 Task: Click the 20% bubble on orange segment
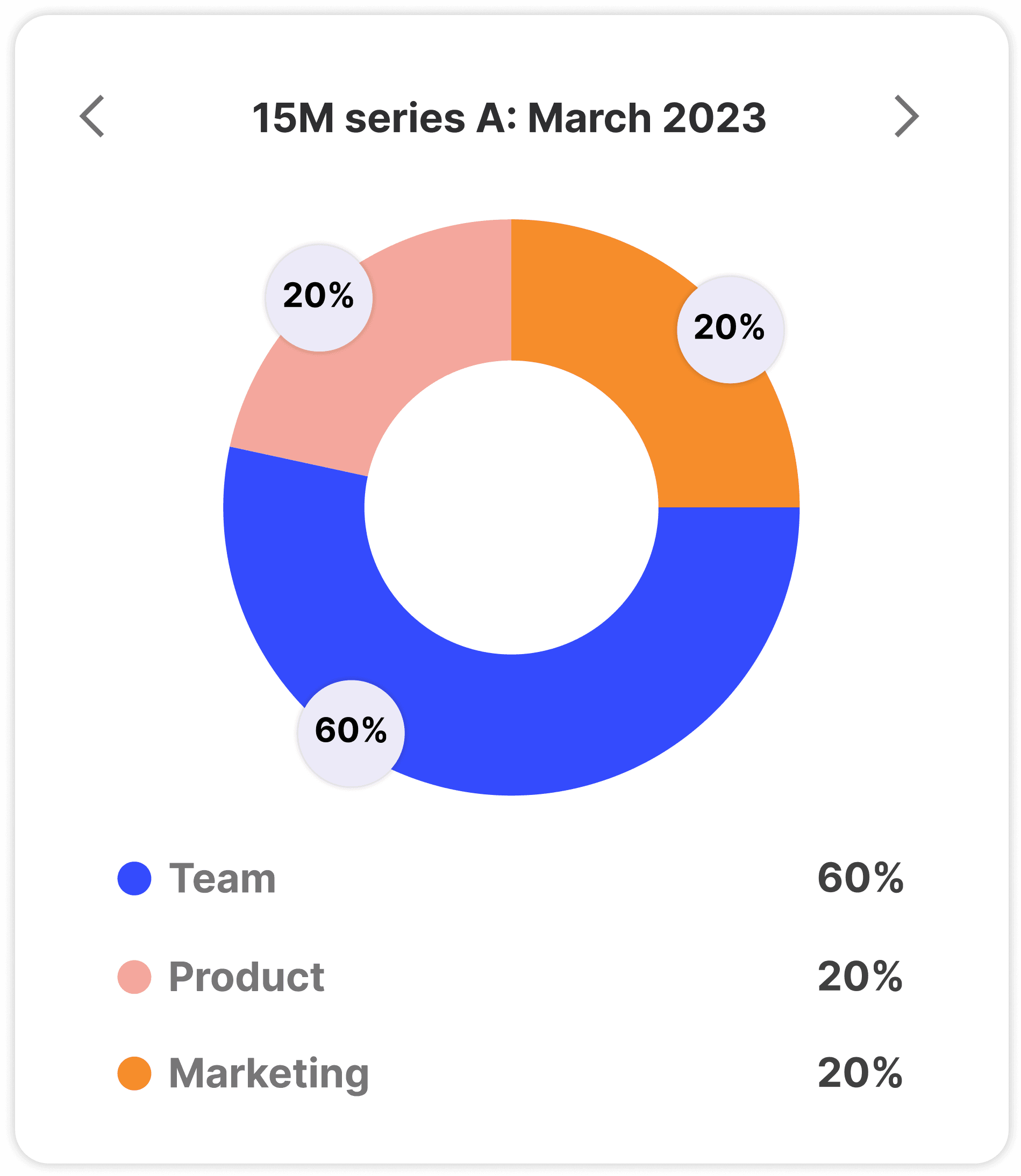pos(731,329)
